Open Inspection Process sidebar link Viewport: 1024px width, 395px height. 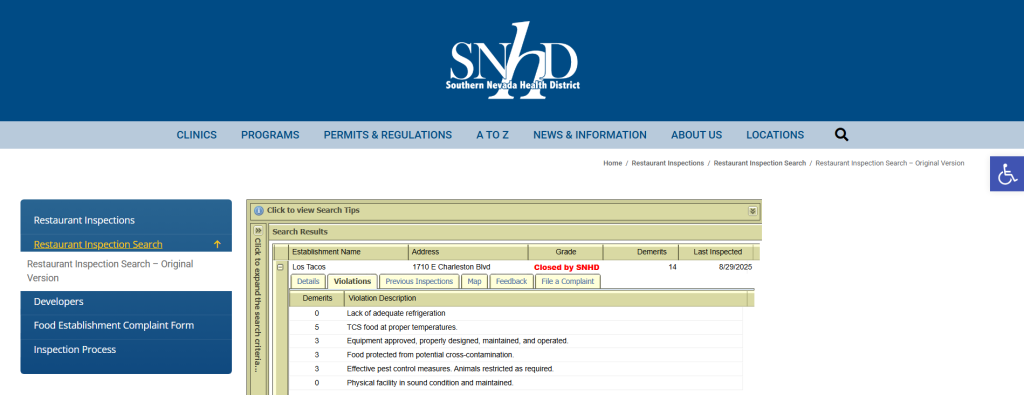[74, 349]
